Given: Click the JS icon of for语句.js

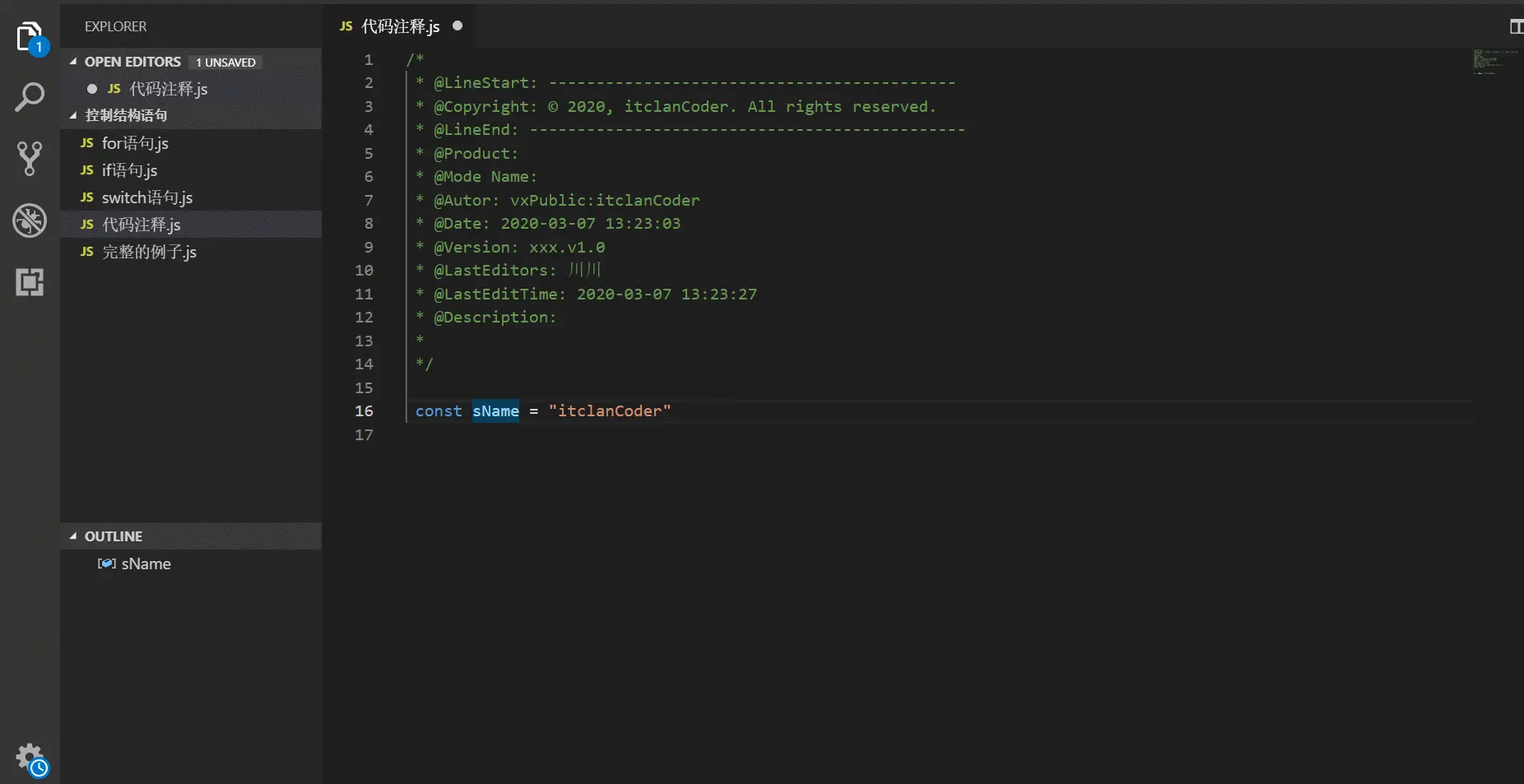Looking at the screenshot, I should click(x=87, y=143).
